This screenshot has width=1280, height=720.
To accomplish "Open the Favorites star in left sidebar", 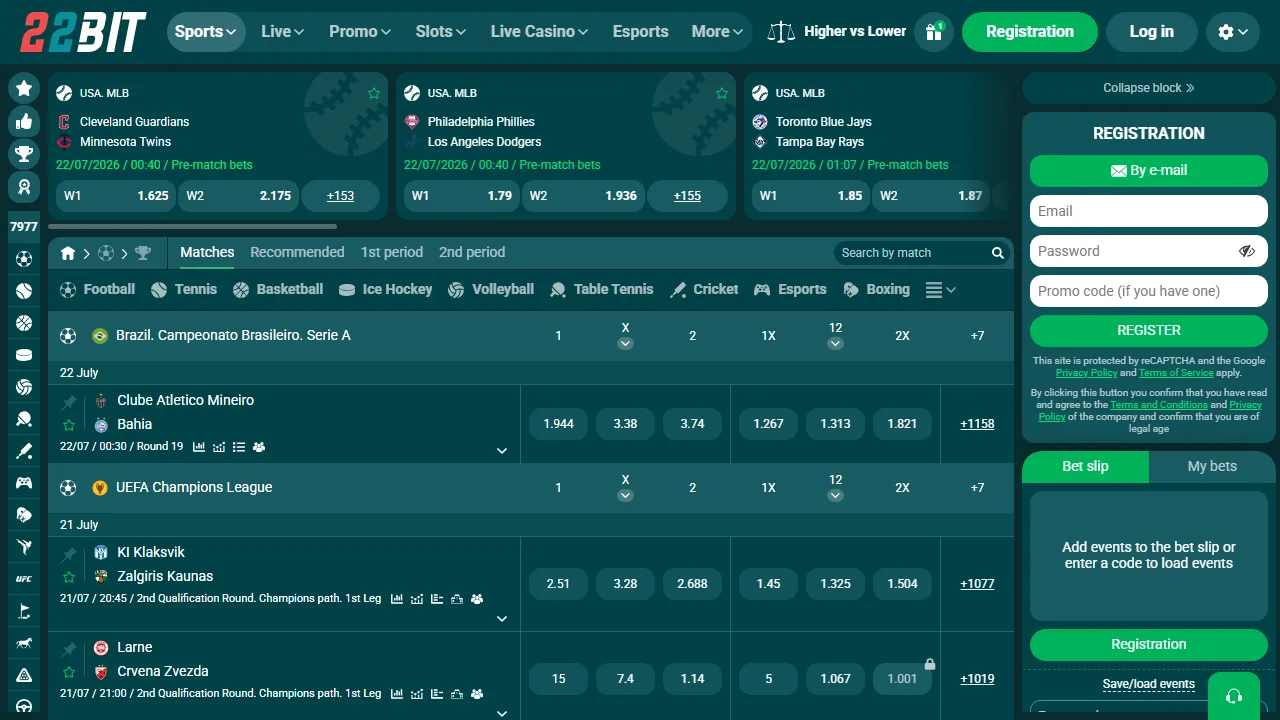I will [24, 88].
